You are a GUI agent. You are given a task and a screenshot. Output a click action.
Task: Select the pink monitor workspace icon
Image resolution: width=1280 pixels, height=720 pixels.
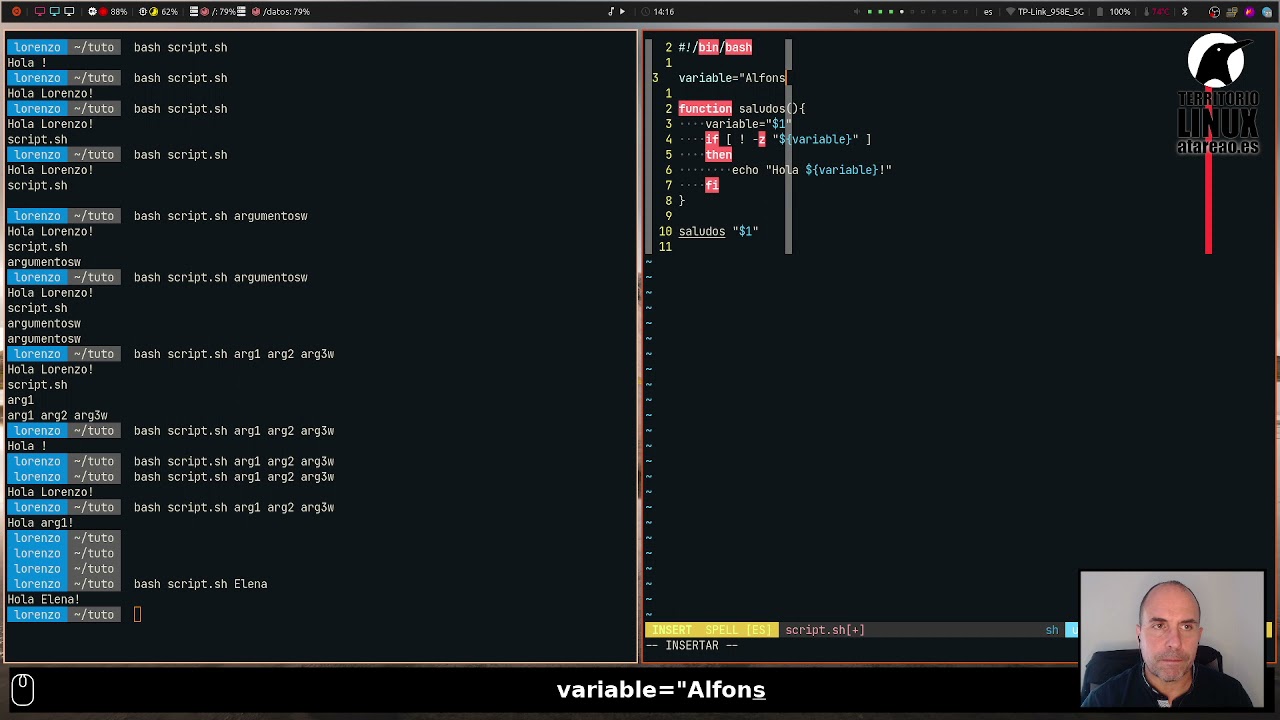(x=40, y=12)
